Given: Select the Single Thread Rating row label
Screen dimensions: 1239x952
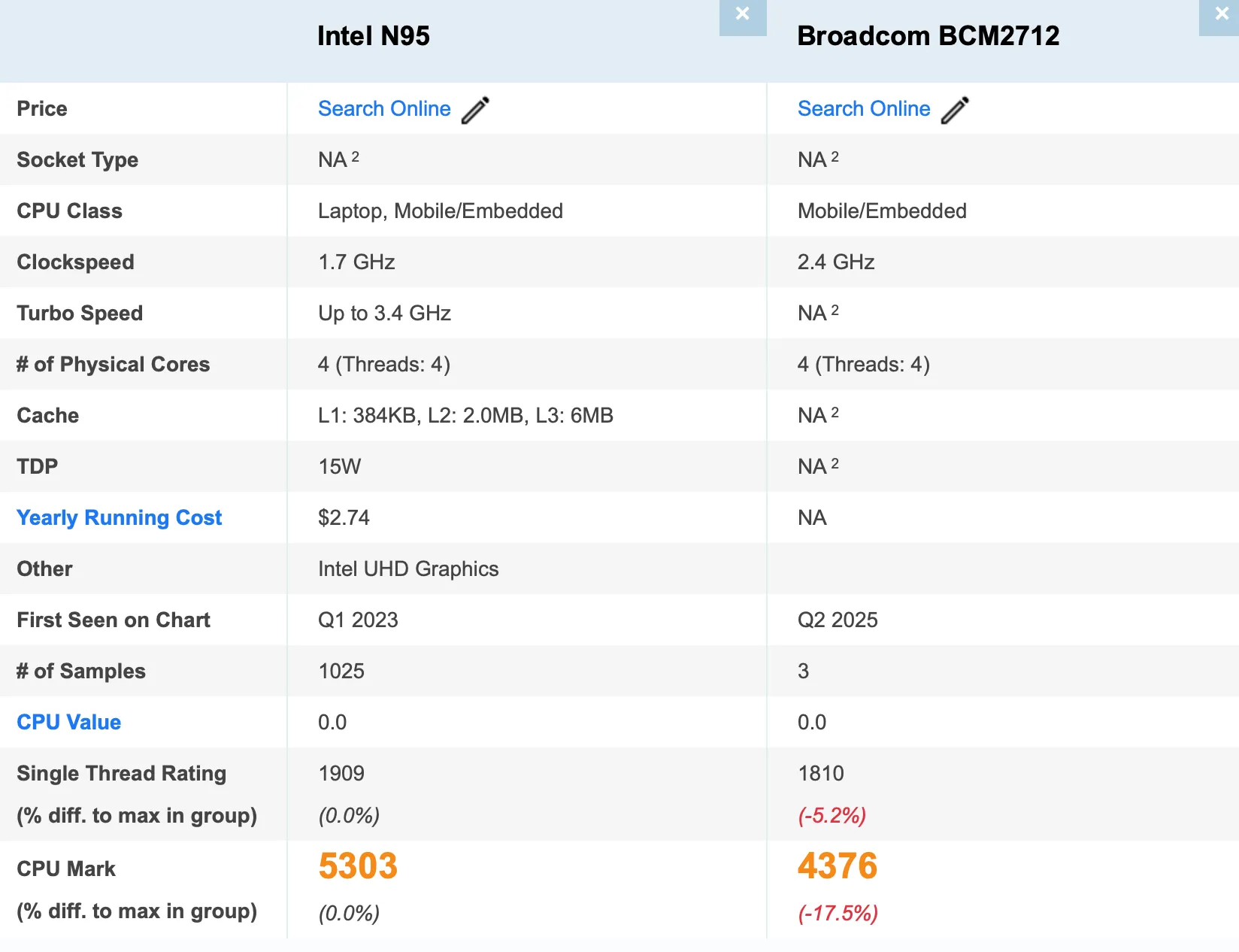Looking at the screenshot, I should point(121,773).
